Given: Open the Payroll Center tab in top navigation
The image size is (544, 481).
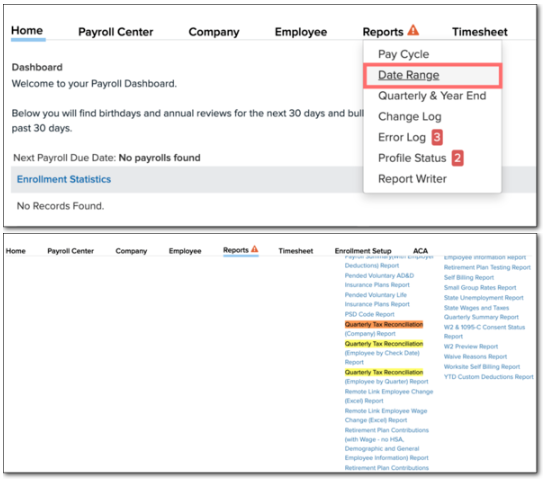Looking at the screenshot, I should coord(116,32).
